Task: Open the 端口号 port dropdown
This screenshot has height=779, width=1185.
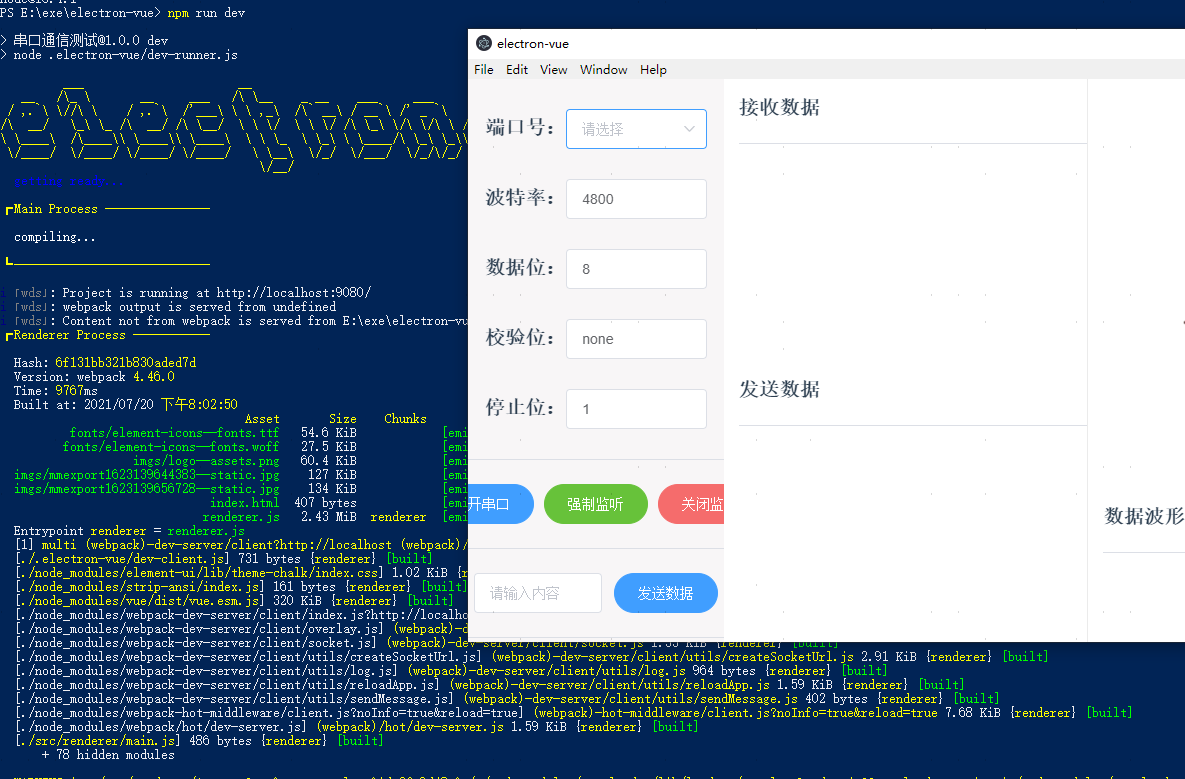Action: [636, 129]
